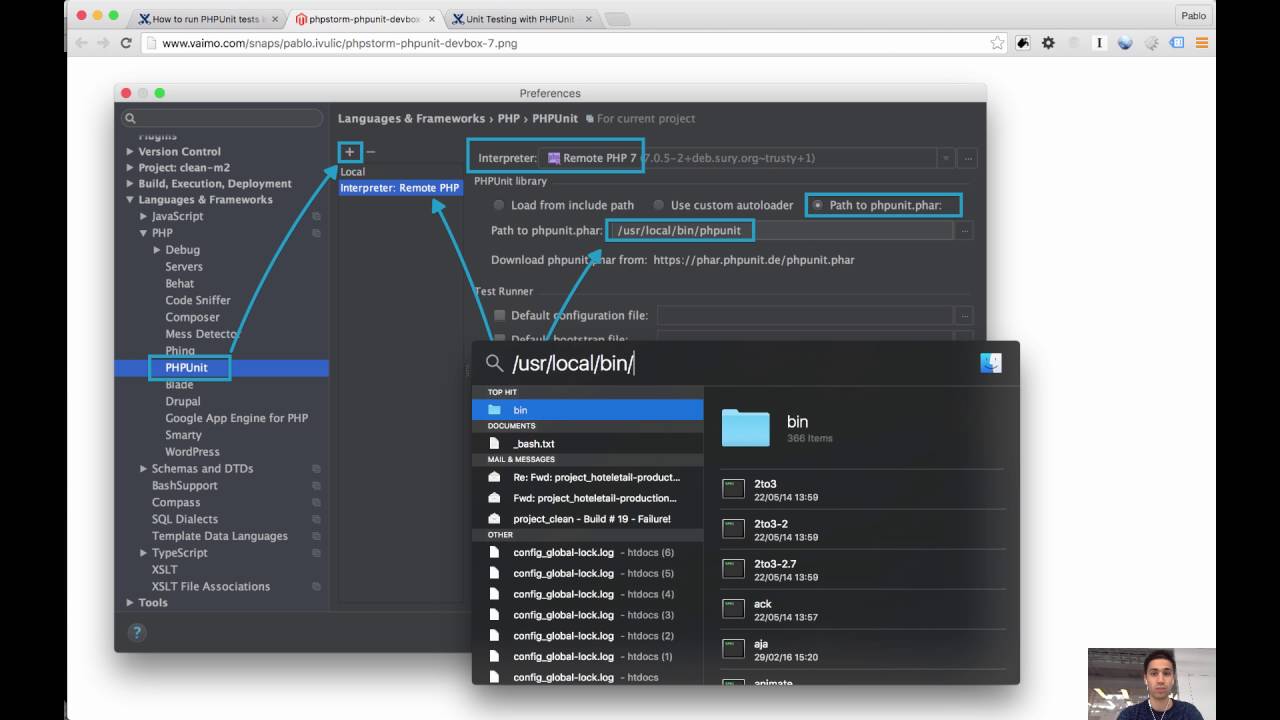Click the webcam video thumbnail
The image size is (1280, 720).
[1152, 684]
